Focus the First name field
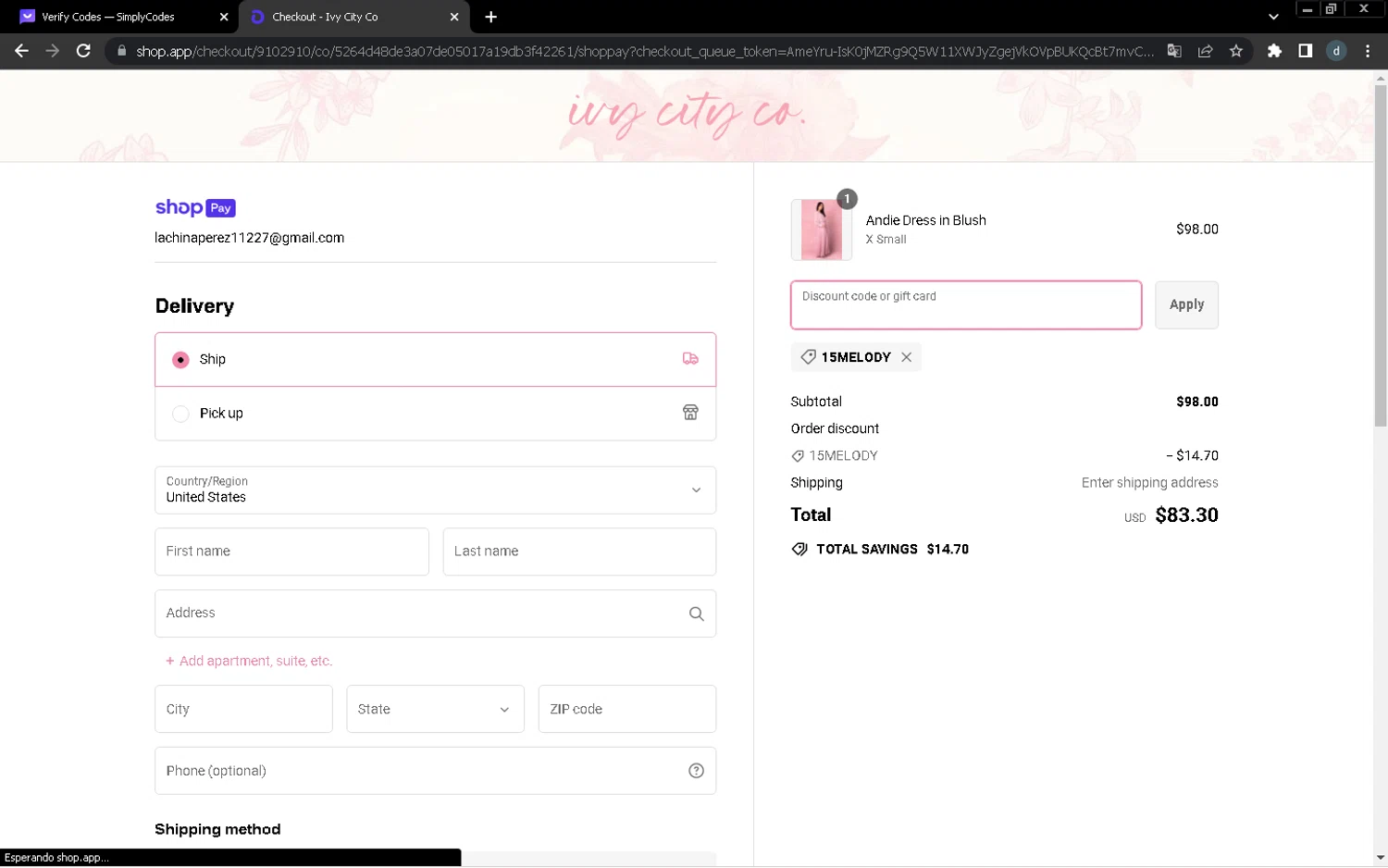1388x868 pixels. pos(291,552)
